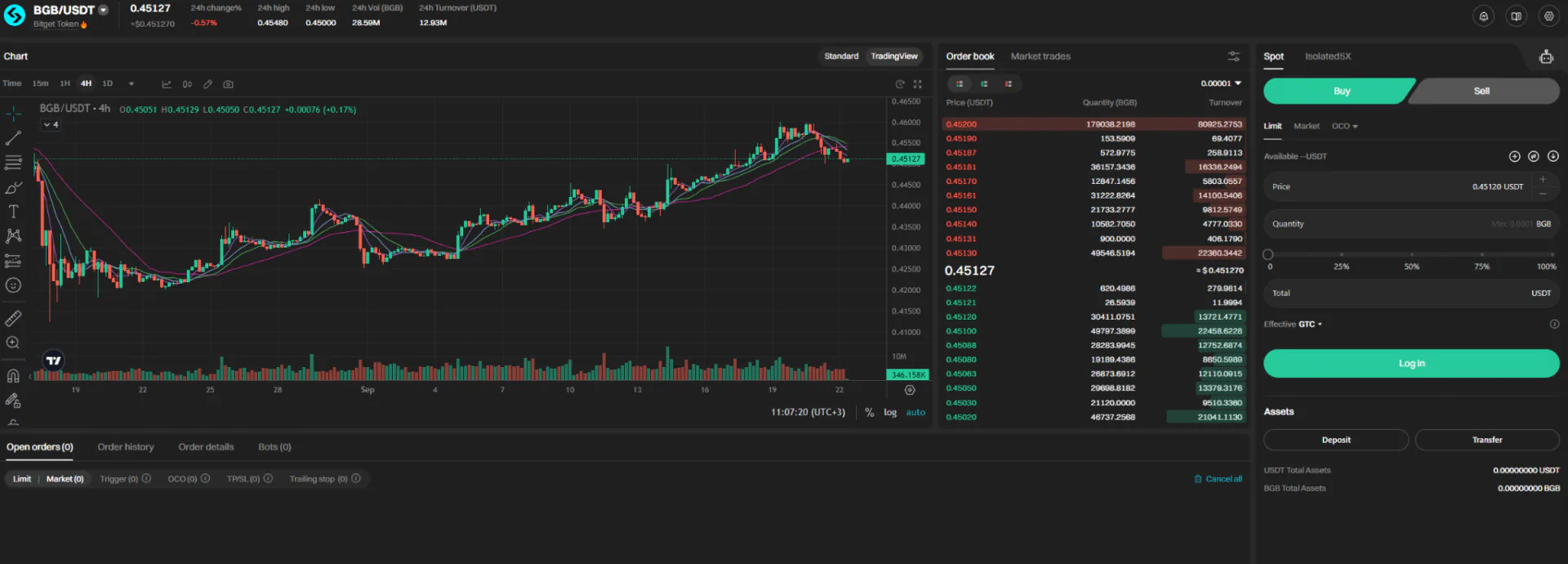Click the green Log in button
This screenshot has height=564, width=1568.
[x=1411, y=364]
